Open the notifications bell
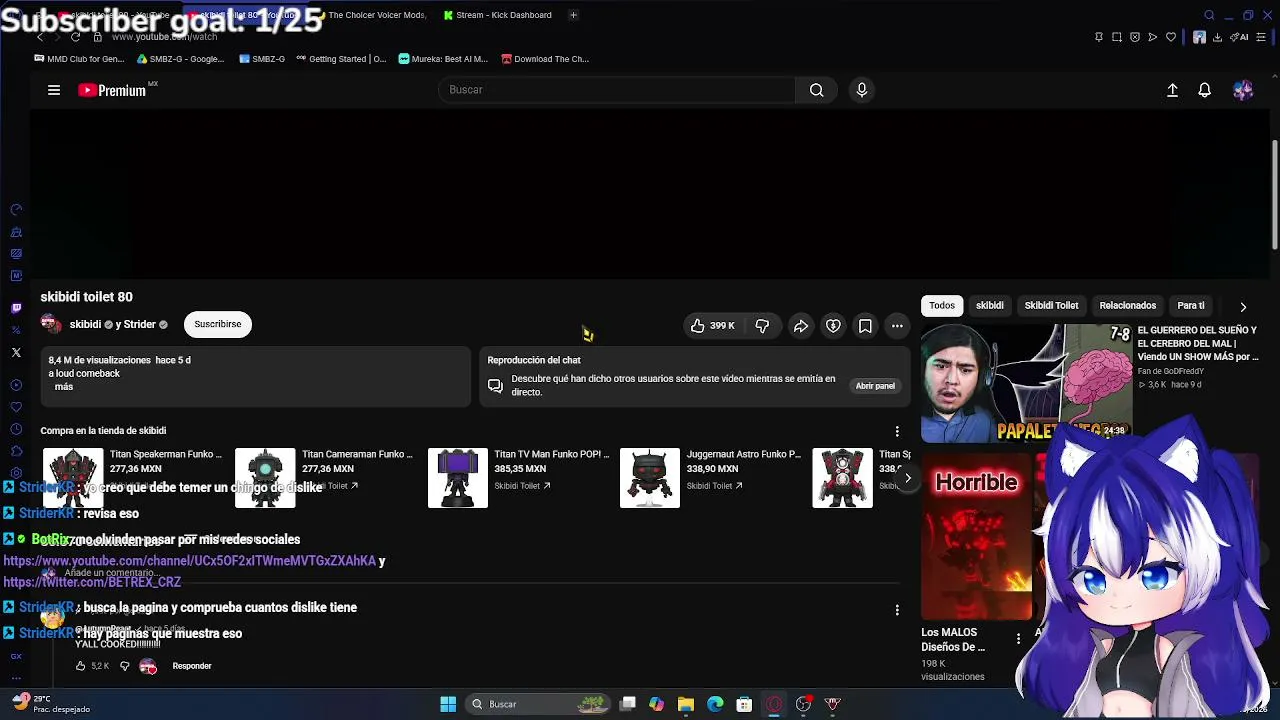The image size is (1280, 720). click(1205, 90)
